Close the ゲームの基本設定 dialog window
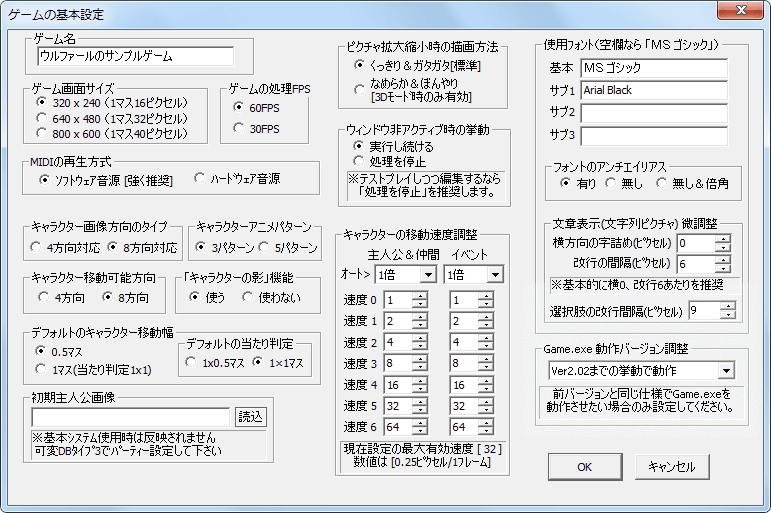 pyautogui.click(x=743, y=13)
